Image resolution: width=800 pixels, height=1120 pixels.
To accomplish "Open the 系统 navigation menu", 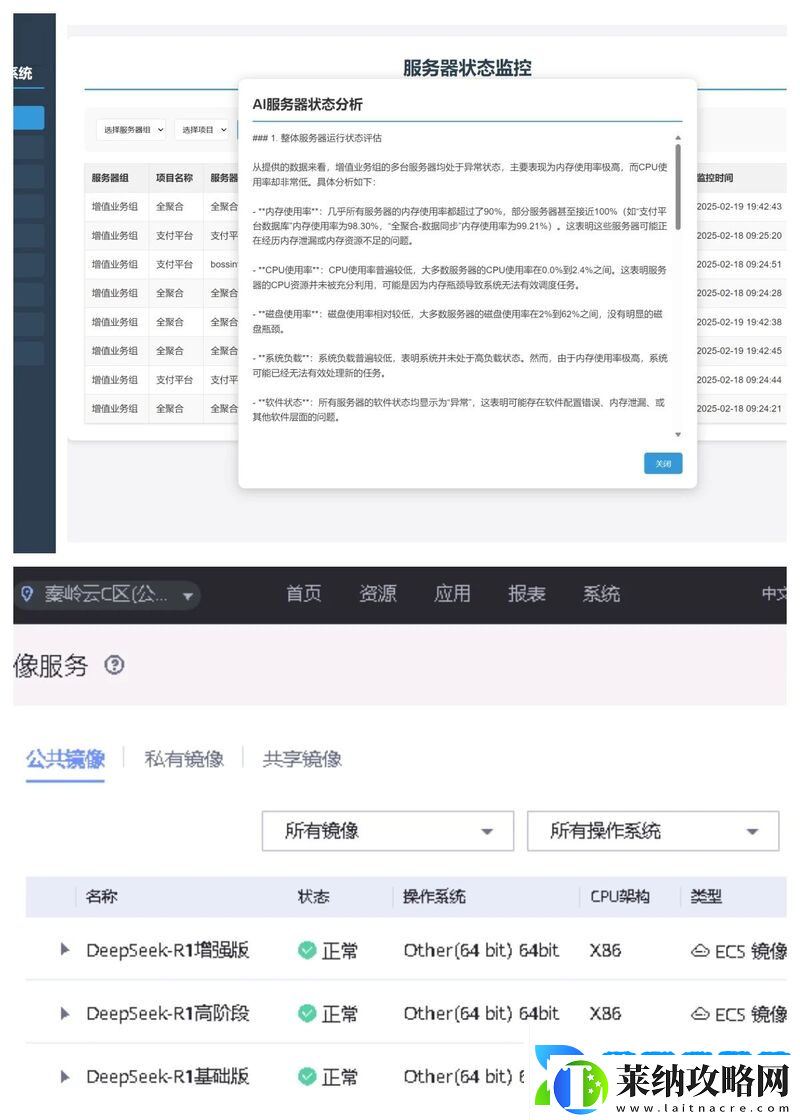I will (x=601, y=594).
